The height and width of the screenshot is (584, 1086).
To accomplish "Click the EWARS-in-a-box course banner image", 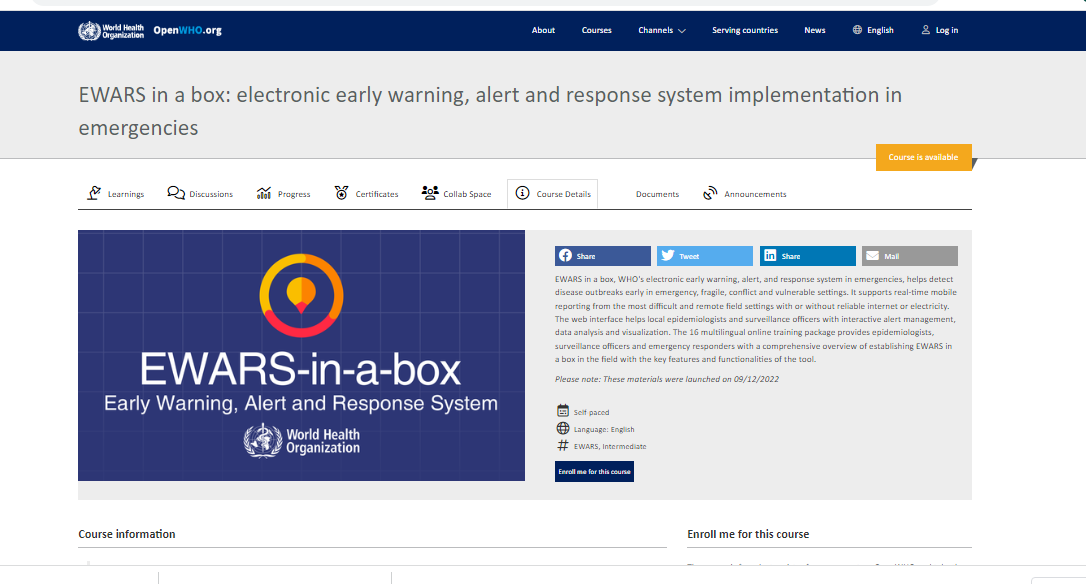I will tap(301, 355).
